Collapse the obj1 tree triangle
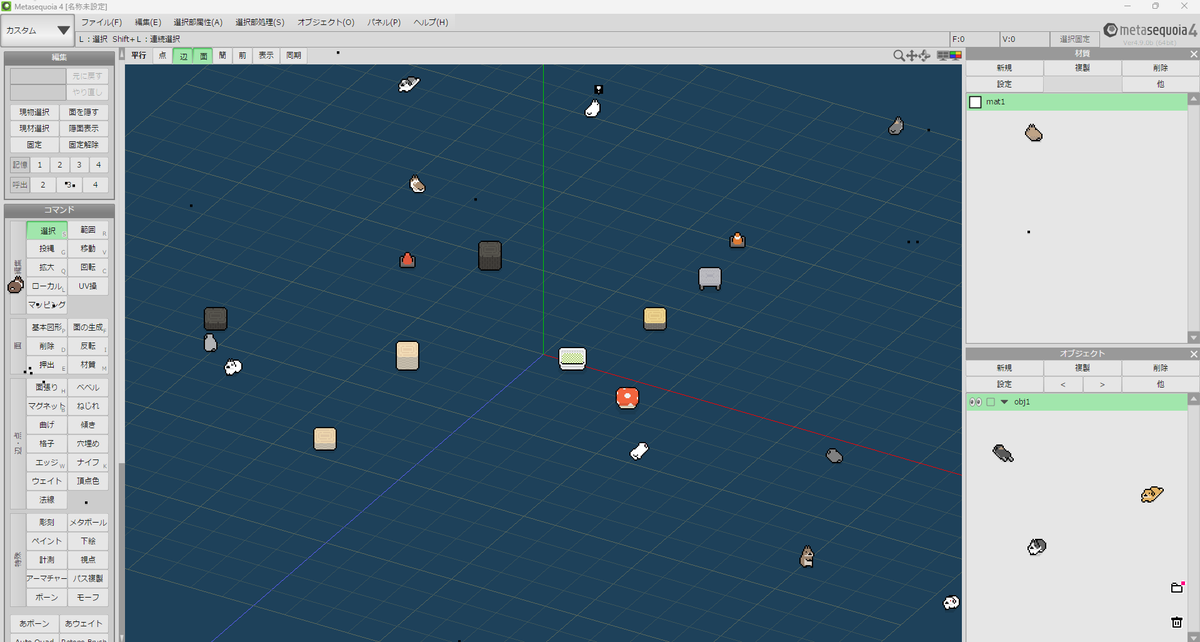1200x642 pixels. (x=1004, y=402)
